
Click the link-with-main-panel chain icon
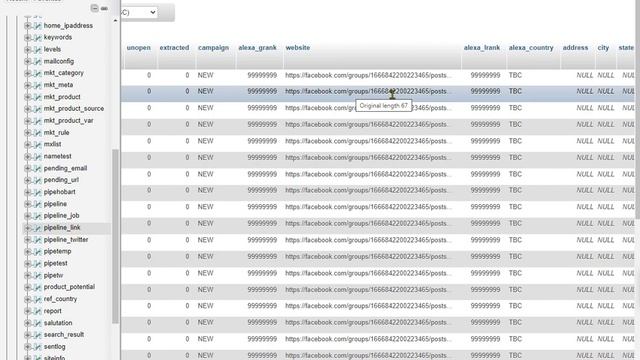click(x=104, y=8)
